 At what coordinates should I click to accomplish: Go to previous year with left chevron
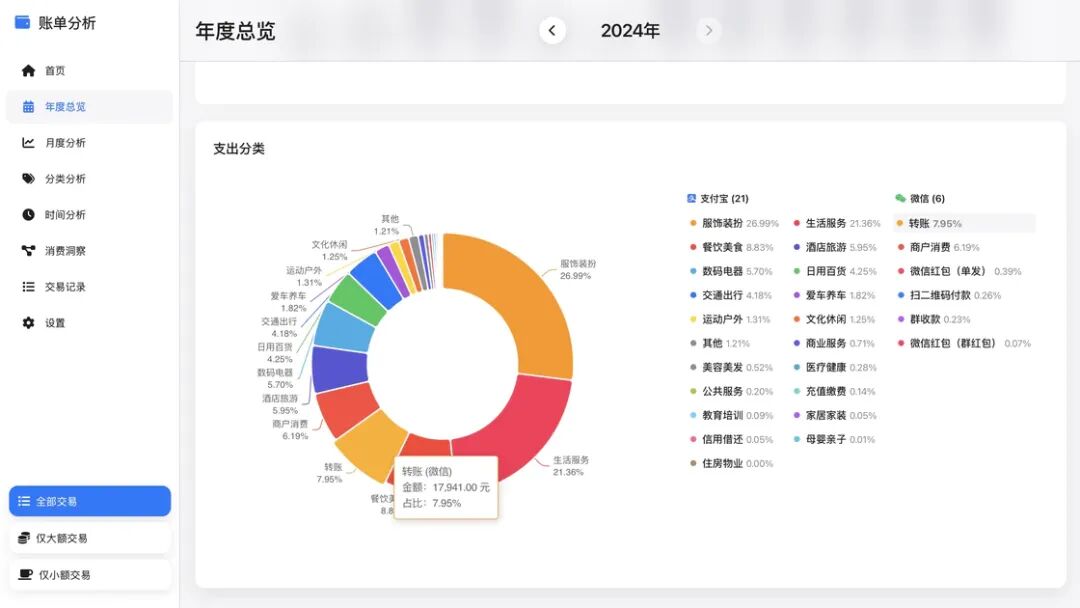pyautogui.click(x=552, y=30)
